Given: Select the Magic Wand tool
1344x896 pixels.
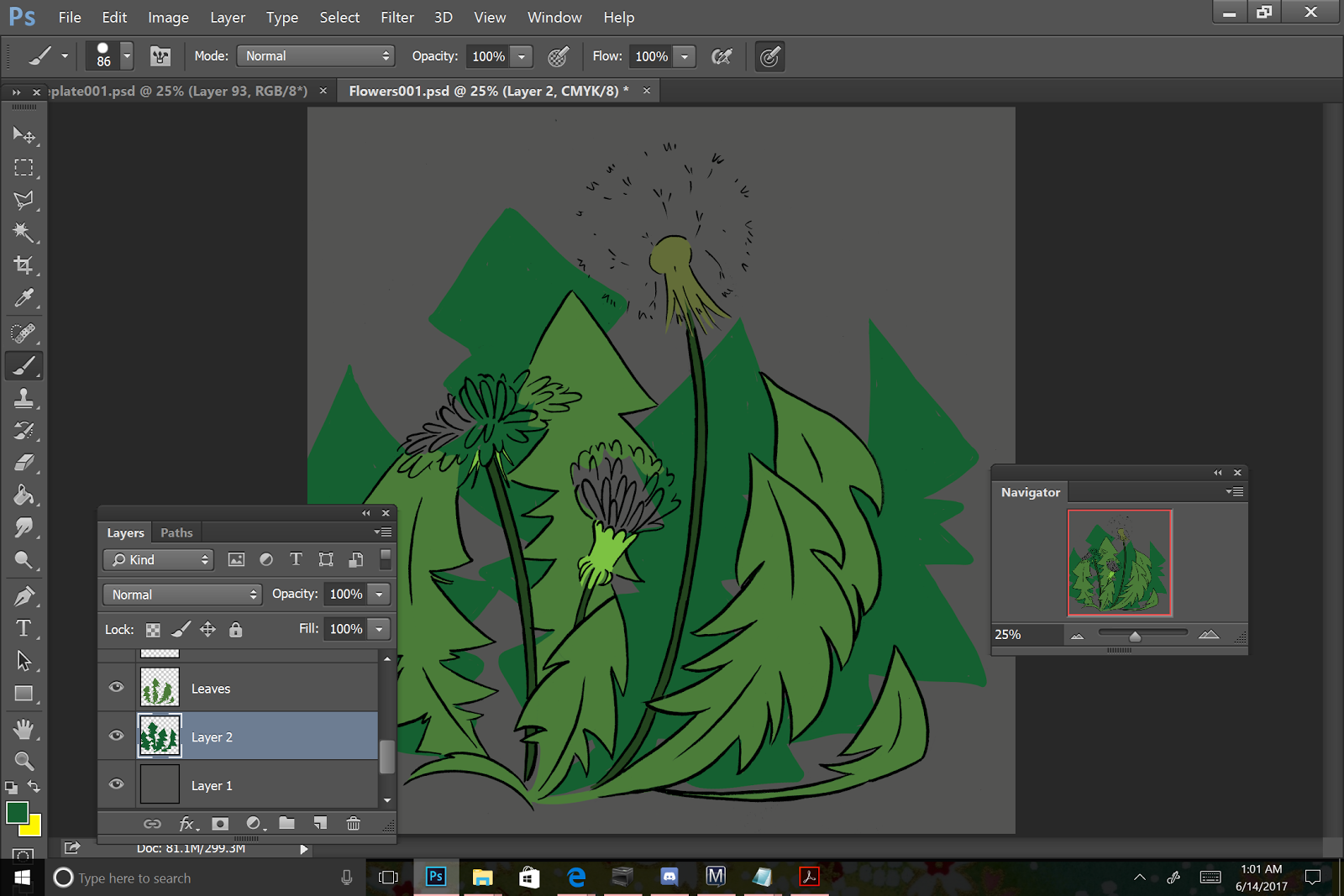Looking at the screenshot, I should coord(24,233).
